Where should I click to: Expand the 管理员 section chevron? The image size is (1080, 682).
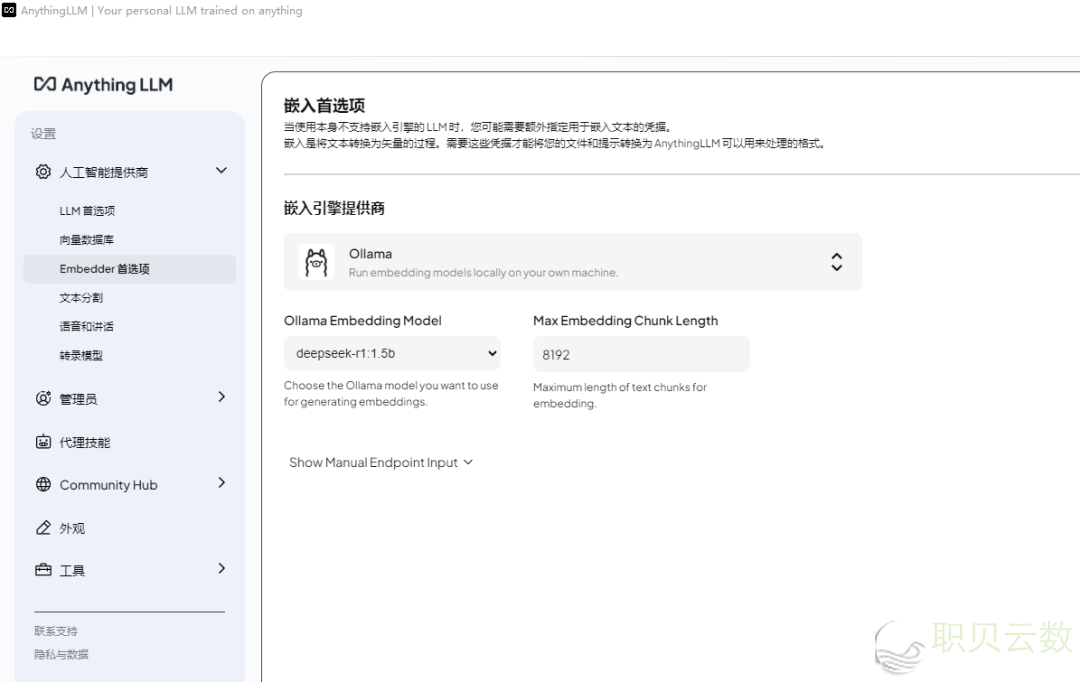point(221,397)
